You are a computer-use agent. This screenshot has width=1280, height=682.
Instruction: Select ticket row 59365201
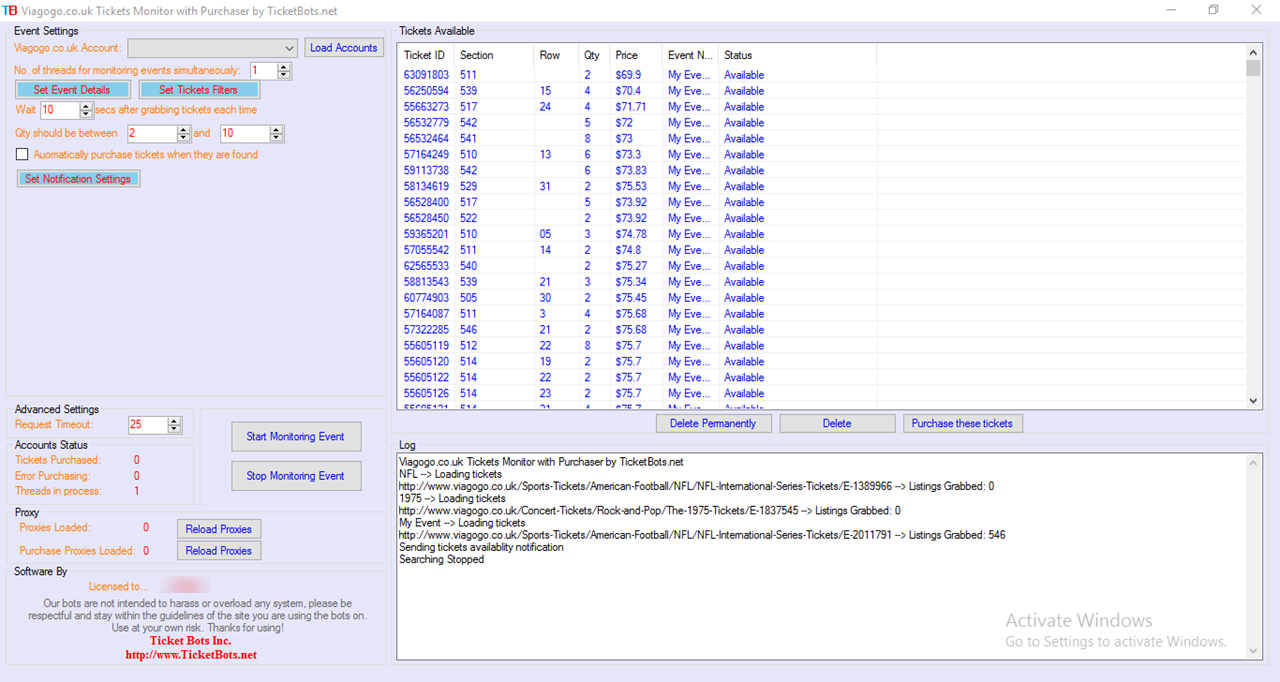click(x=822, y=234)
